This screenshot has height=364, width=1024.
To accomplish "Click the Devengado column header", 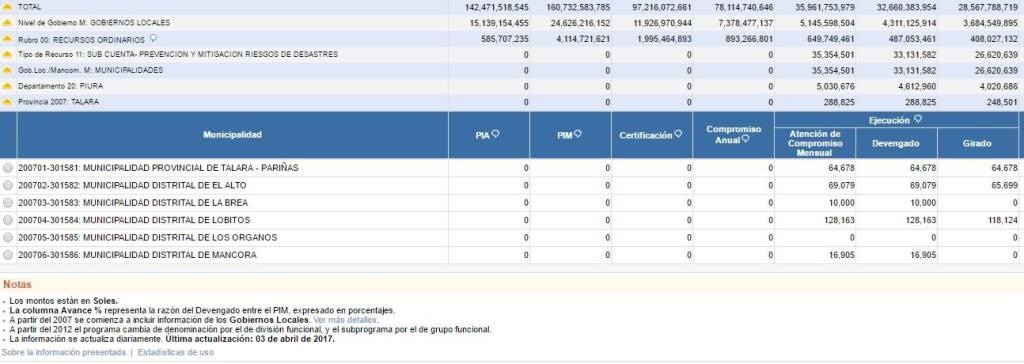I will point(896,143).
